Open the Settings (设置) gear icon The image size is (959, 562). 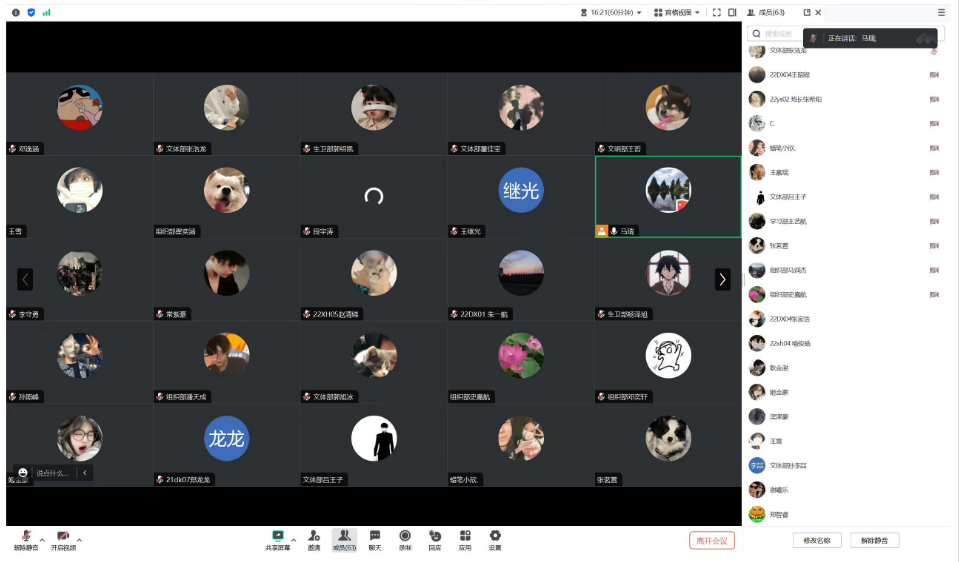coord(495,536)
